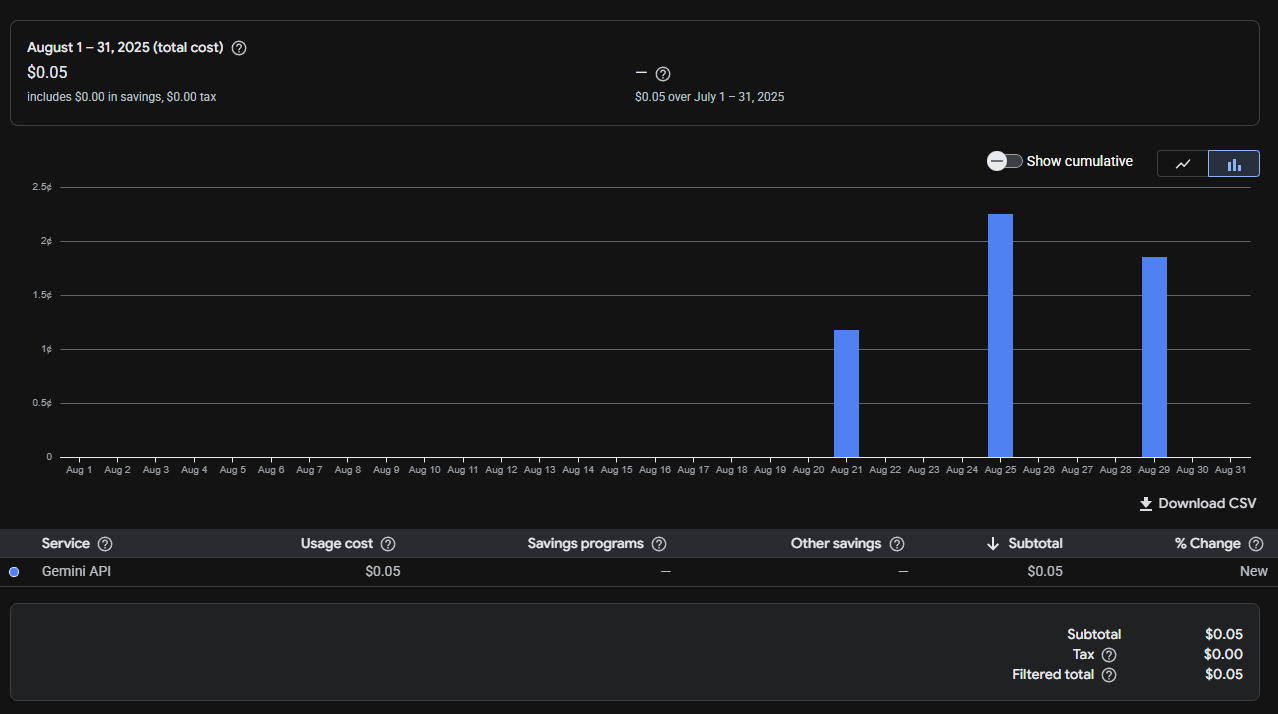
Task: Open help icon beside total cost heading
Action: (239, 48)
